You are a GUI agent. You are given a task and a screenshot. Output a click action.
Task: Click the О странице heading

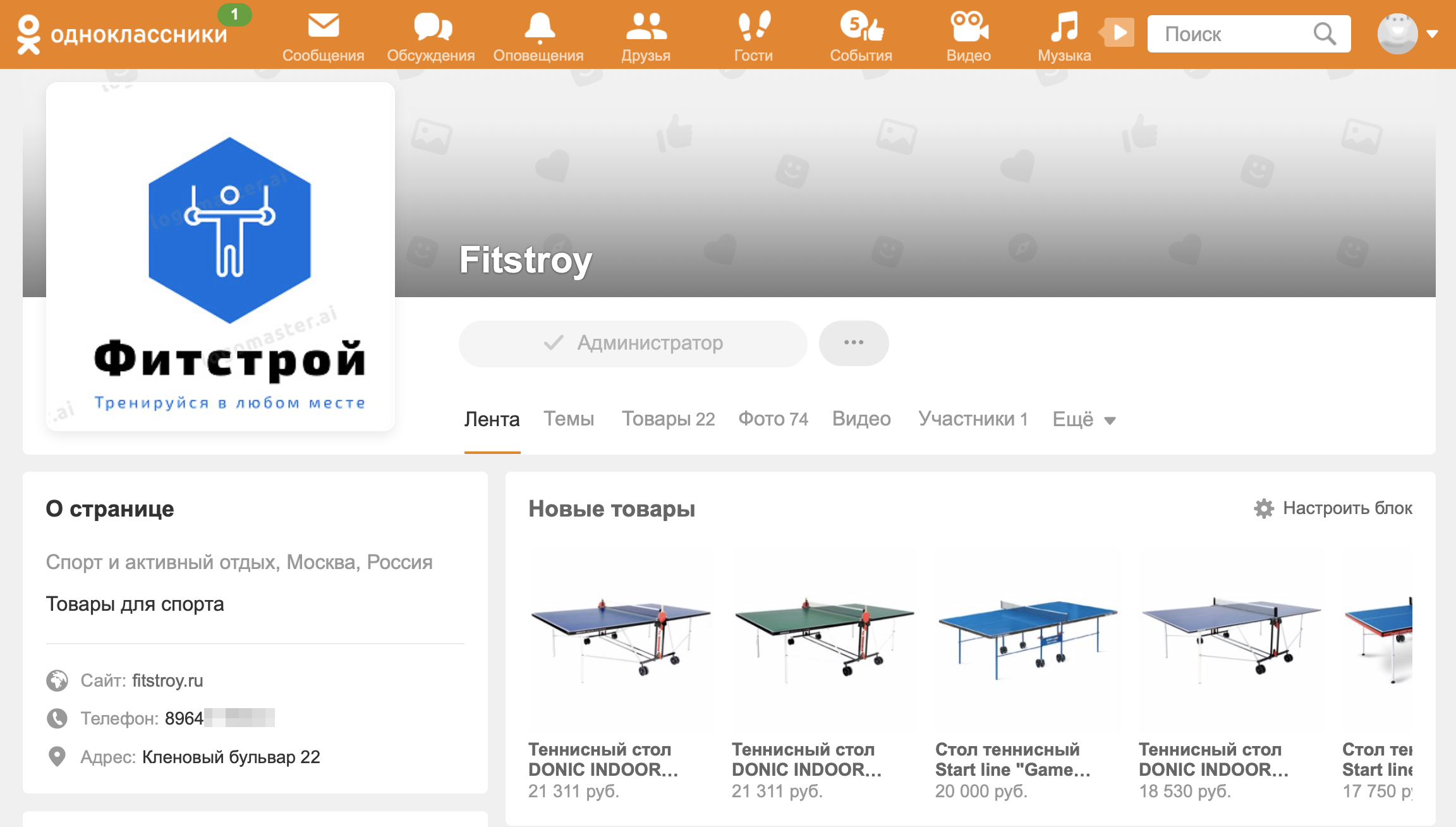tap(110, 508)
